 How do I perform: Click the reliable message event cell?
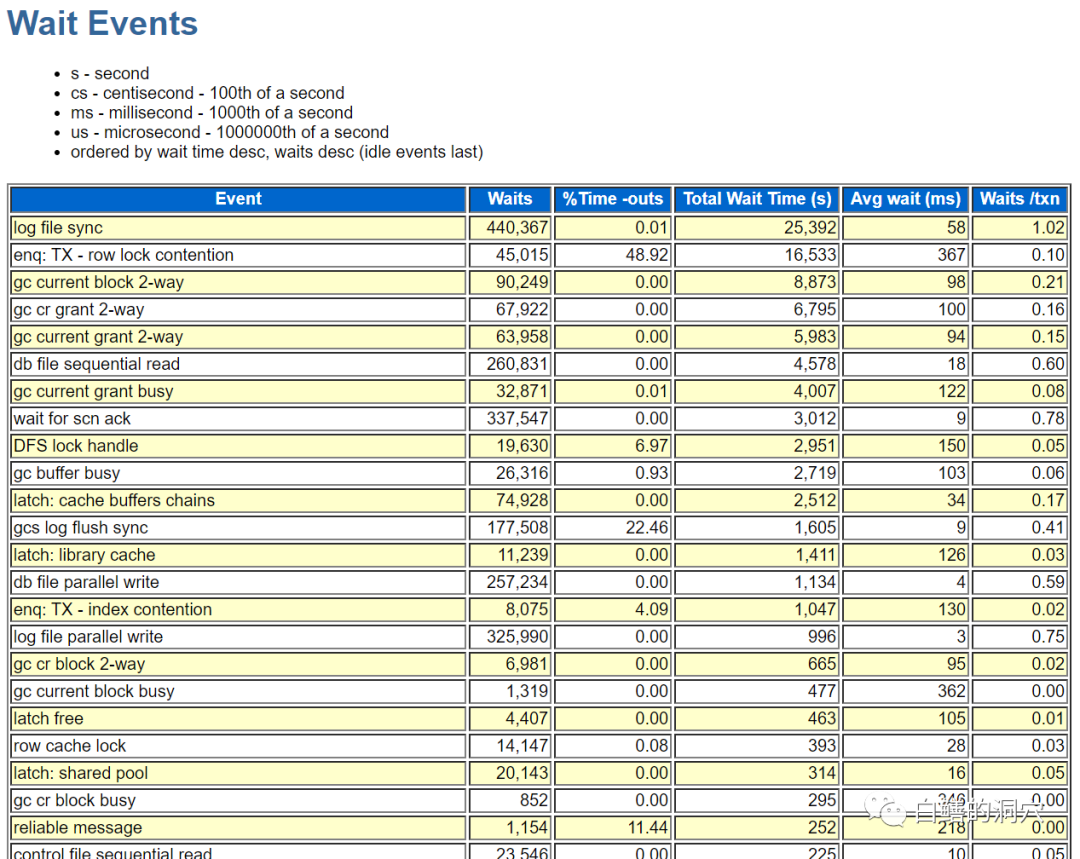pyautogui.click(x=78, y=828)
